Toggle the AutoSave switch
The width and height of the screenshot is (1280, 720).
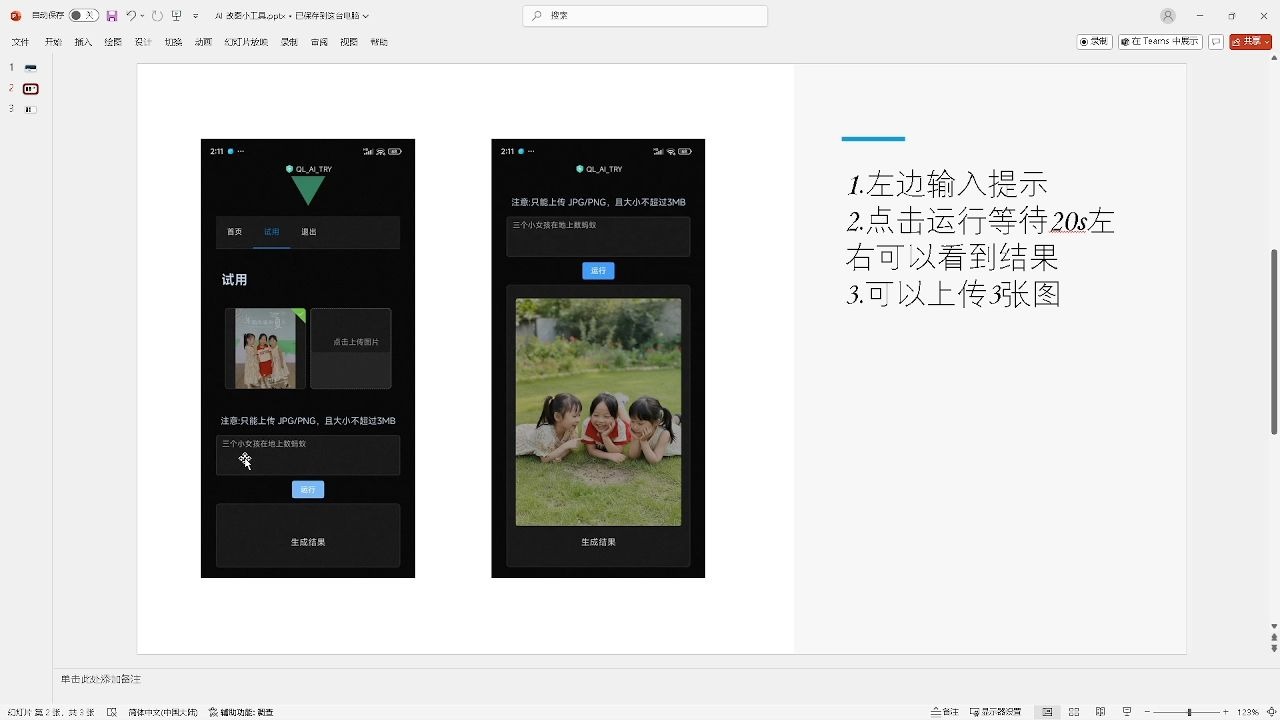[84, 16]
